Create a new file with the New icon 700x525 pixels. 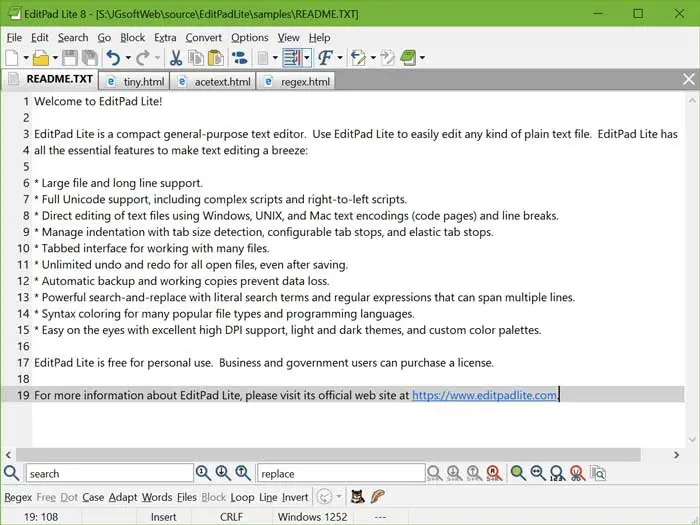[x=12, y=58]
